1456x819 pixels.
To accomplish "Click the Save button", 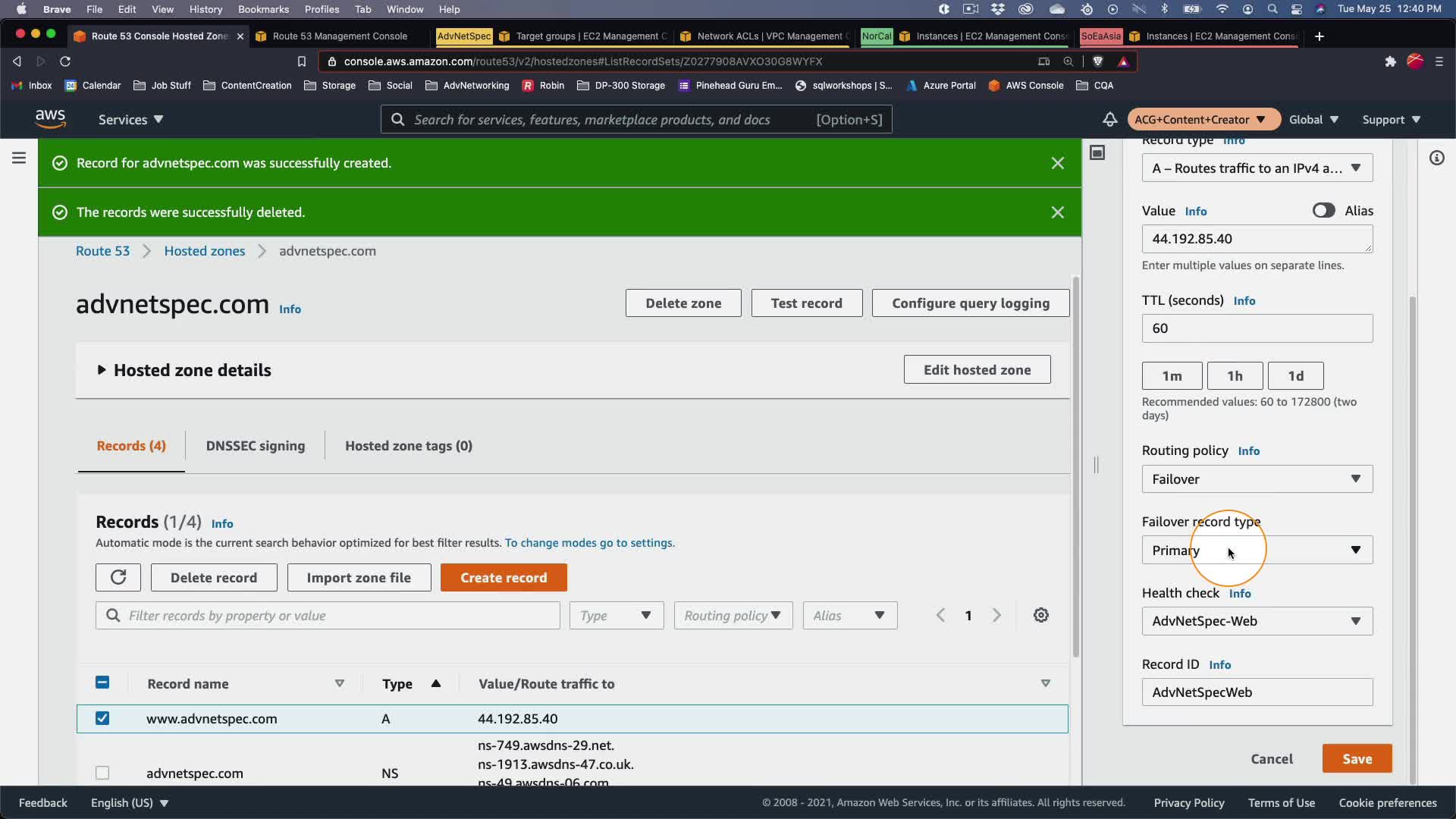I will pos(1357,759).
